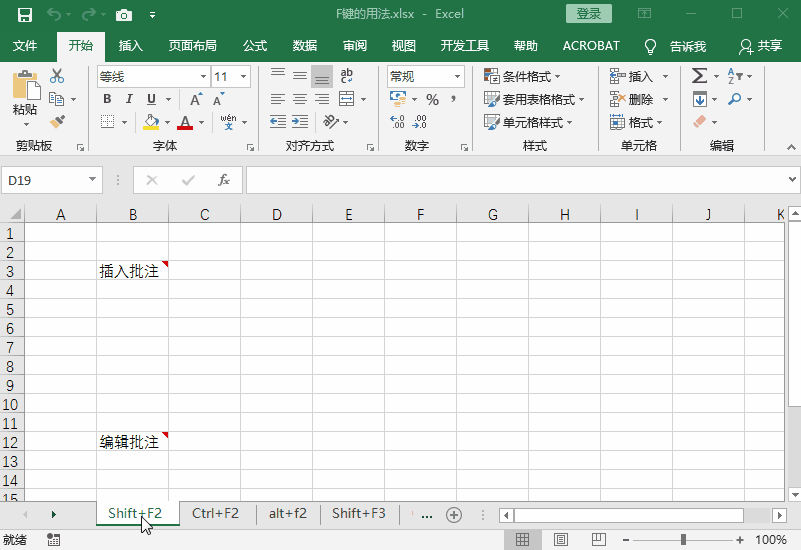801x550 pixels.
Task: Apply red font color A
Action: [x=185, y=122]
